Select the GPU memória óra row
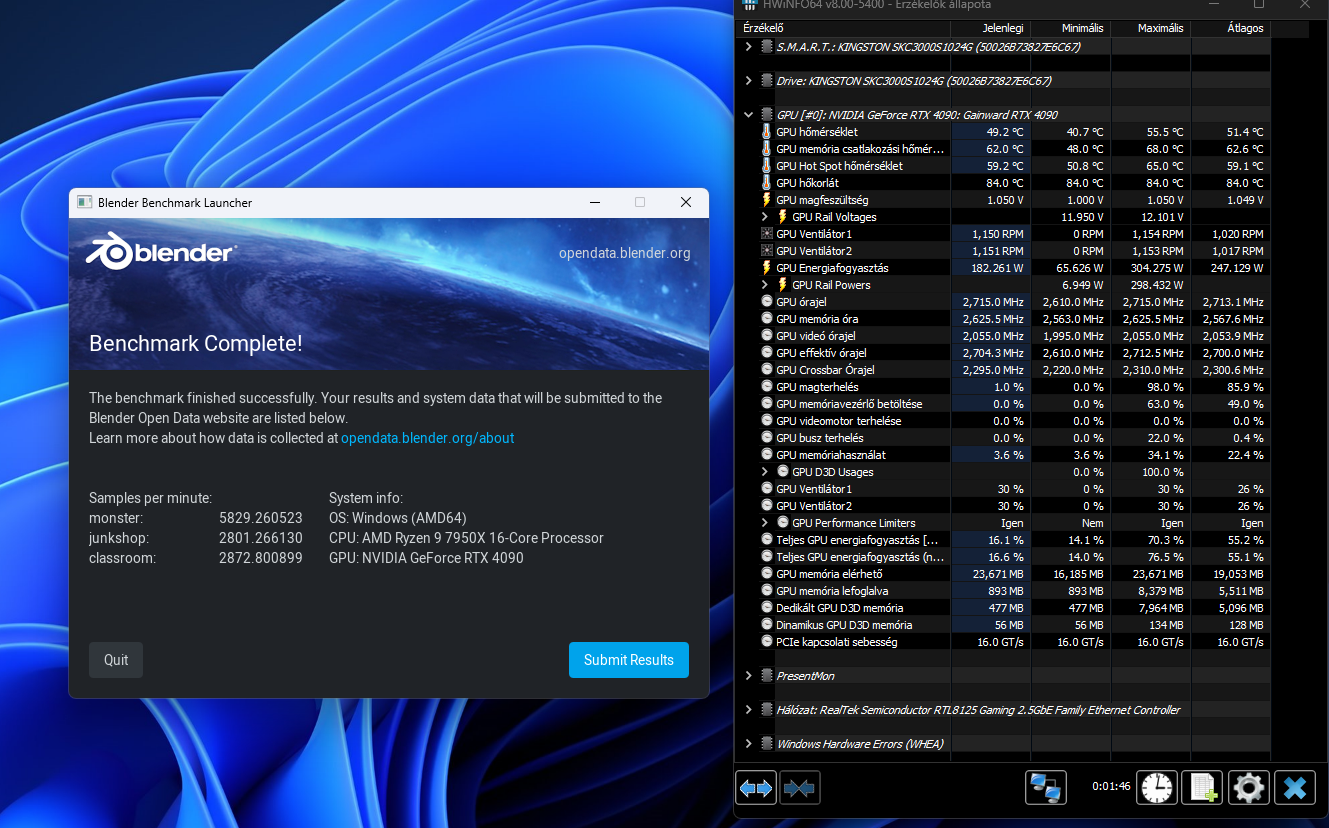 point(1004,319)
